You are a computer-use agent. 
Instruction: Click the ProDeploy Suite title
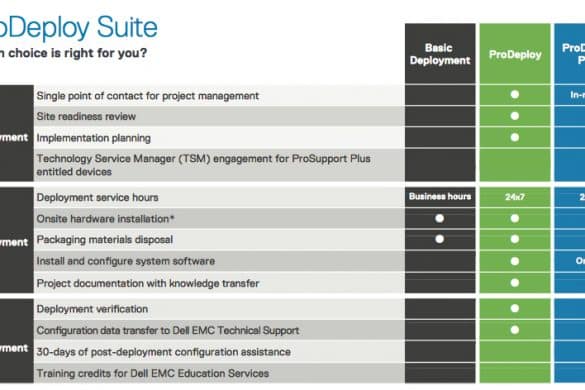(78, 28)
